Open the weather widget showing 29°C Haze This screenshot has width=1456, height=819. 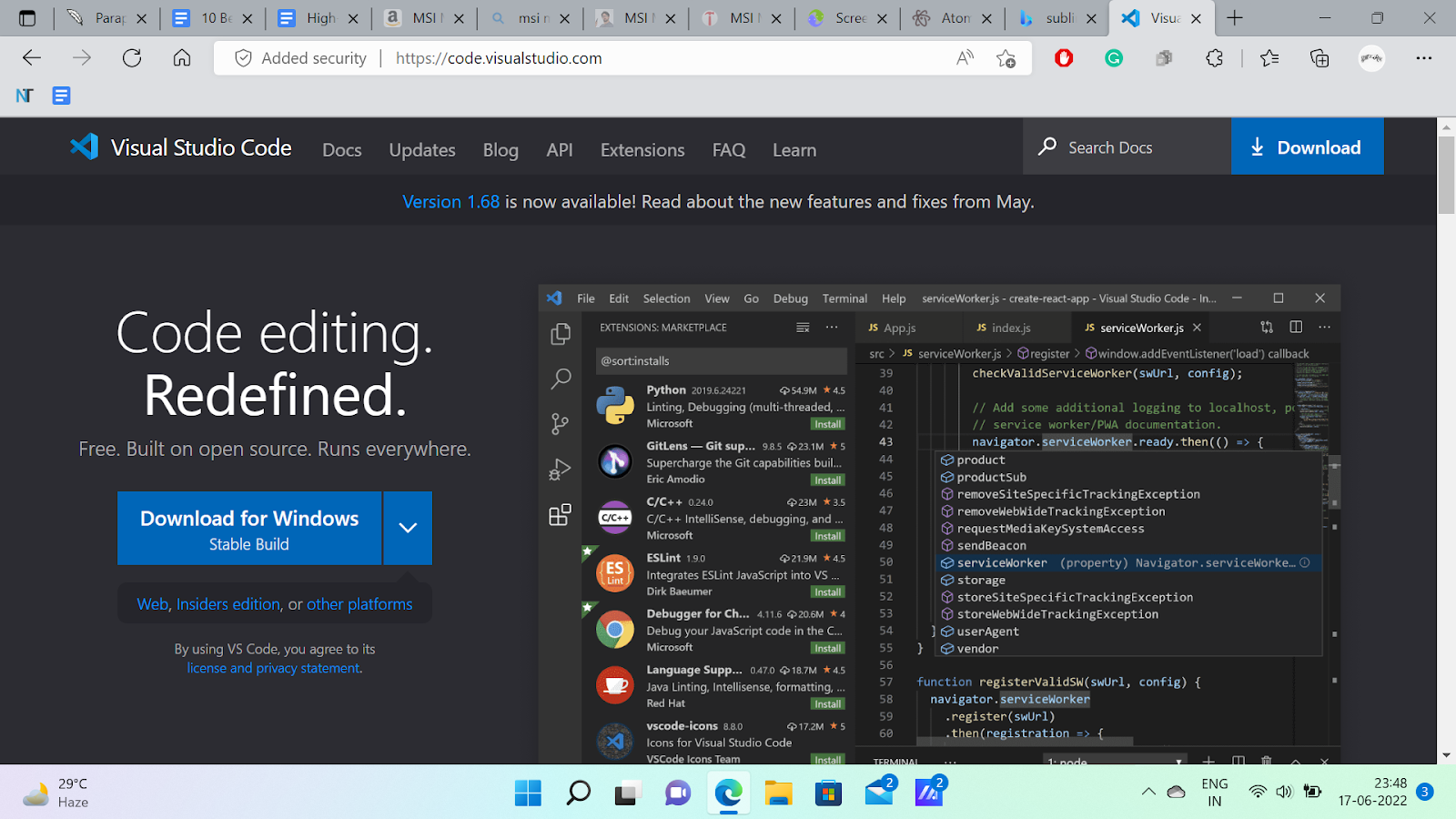click(x=56, y=793)
